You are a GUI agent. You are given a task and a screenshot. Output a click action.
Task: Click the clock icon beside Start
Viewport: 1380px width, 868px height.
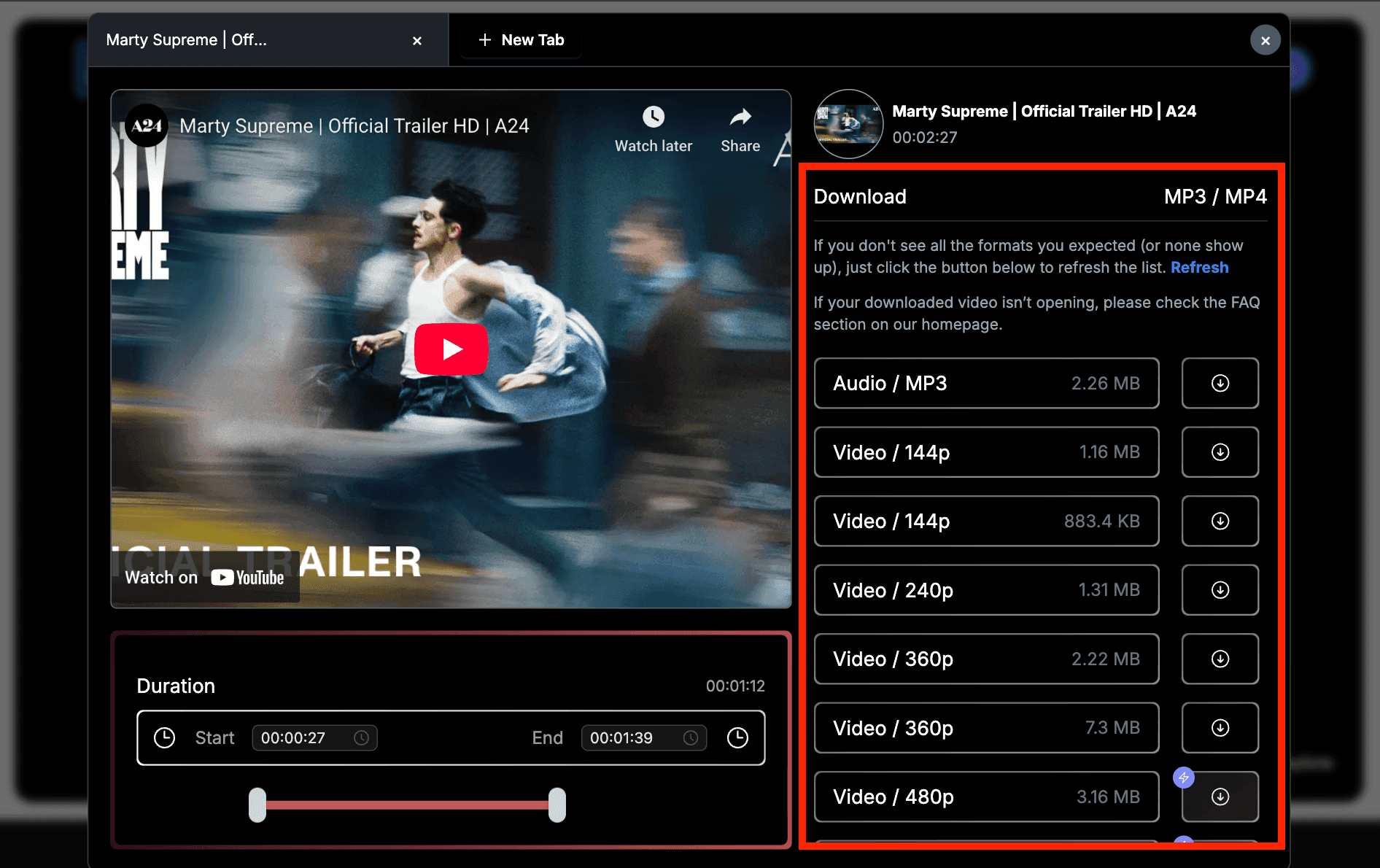tap(165, 737)
